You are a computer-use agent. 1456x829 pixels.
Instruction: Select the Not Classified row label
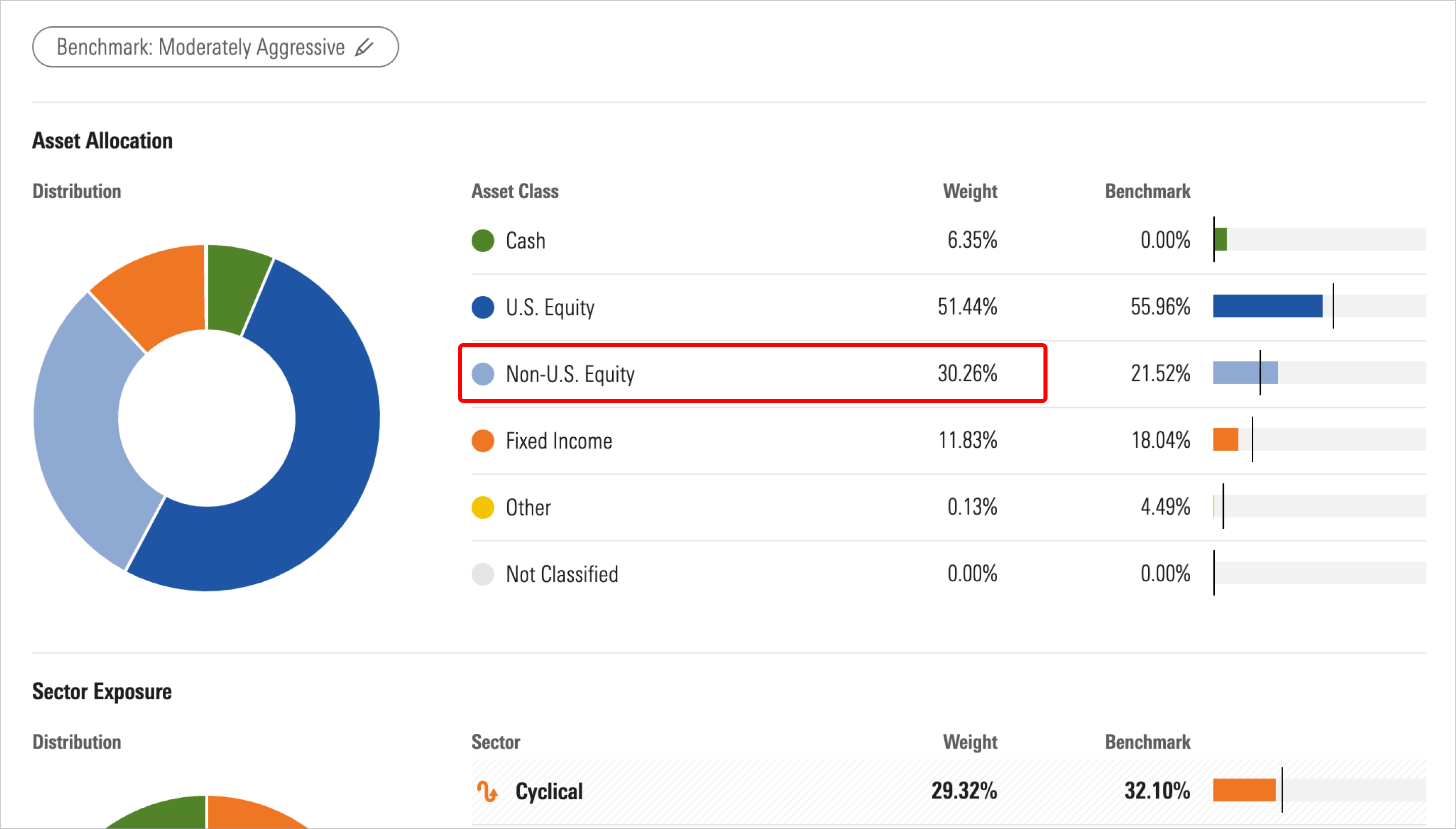tap(562, 574)
